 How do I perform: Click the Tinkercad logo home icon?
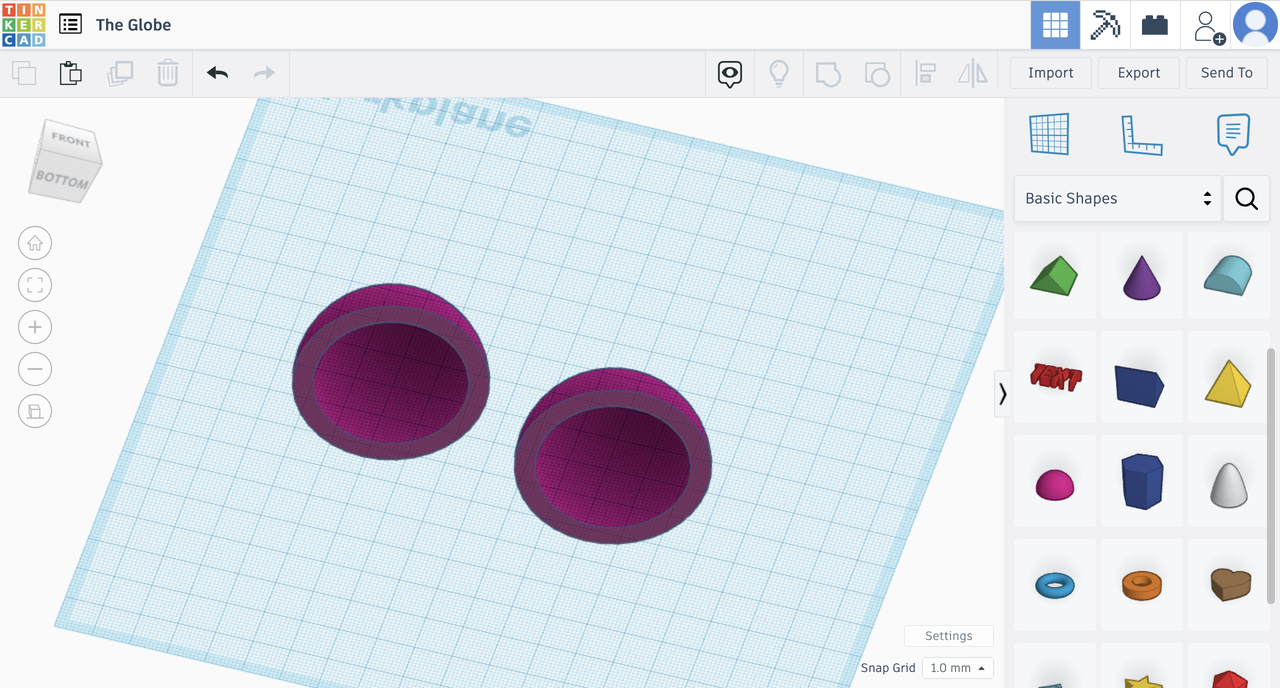(x=23, y=24)
